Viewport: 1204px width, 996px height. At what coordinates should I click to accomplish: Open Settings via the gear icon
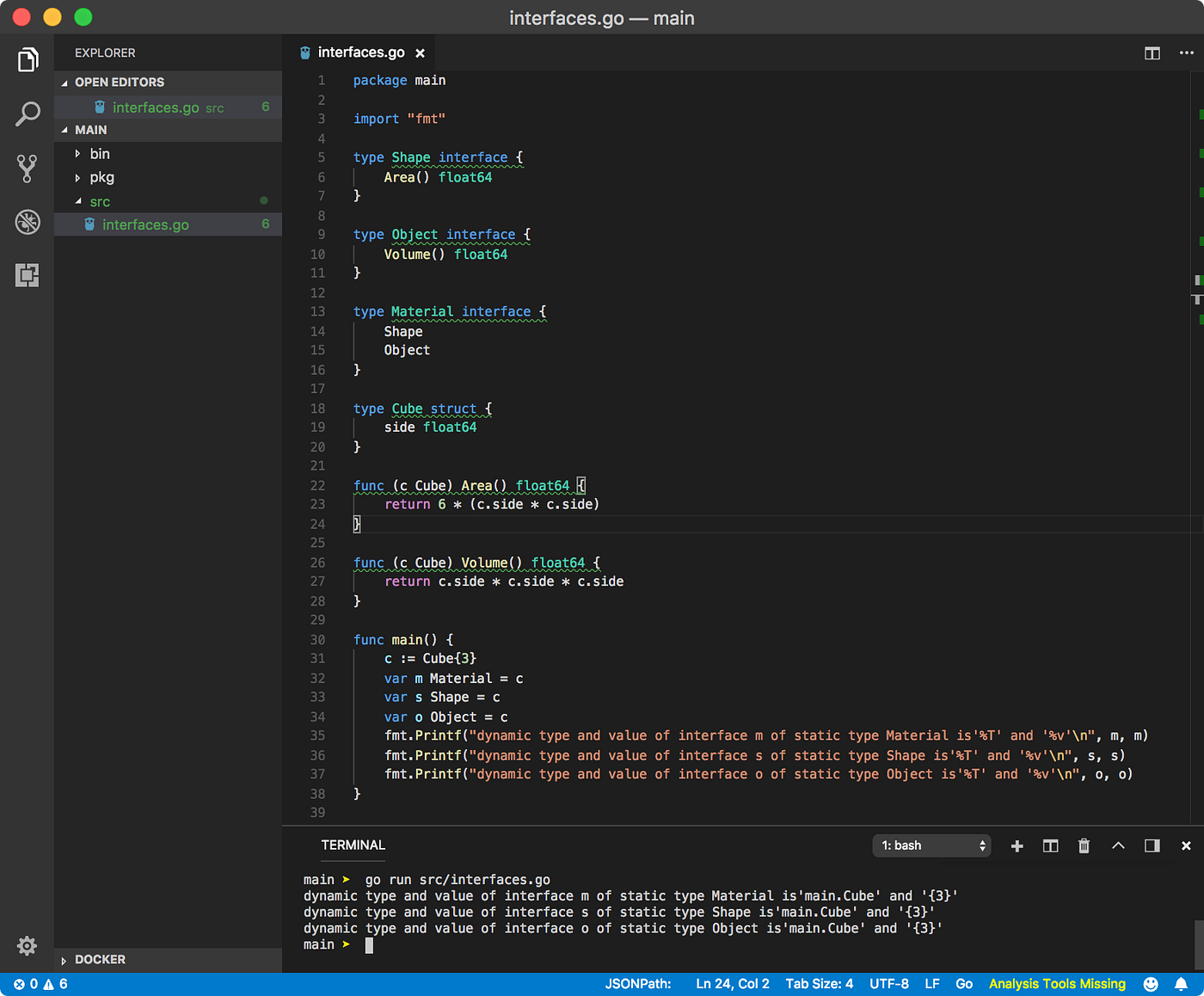click(x=27, y=946)
